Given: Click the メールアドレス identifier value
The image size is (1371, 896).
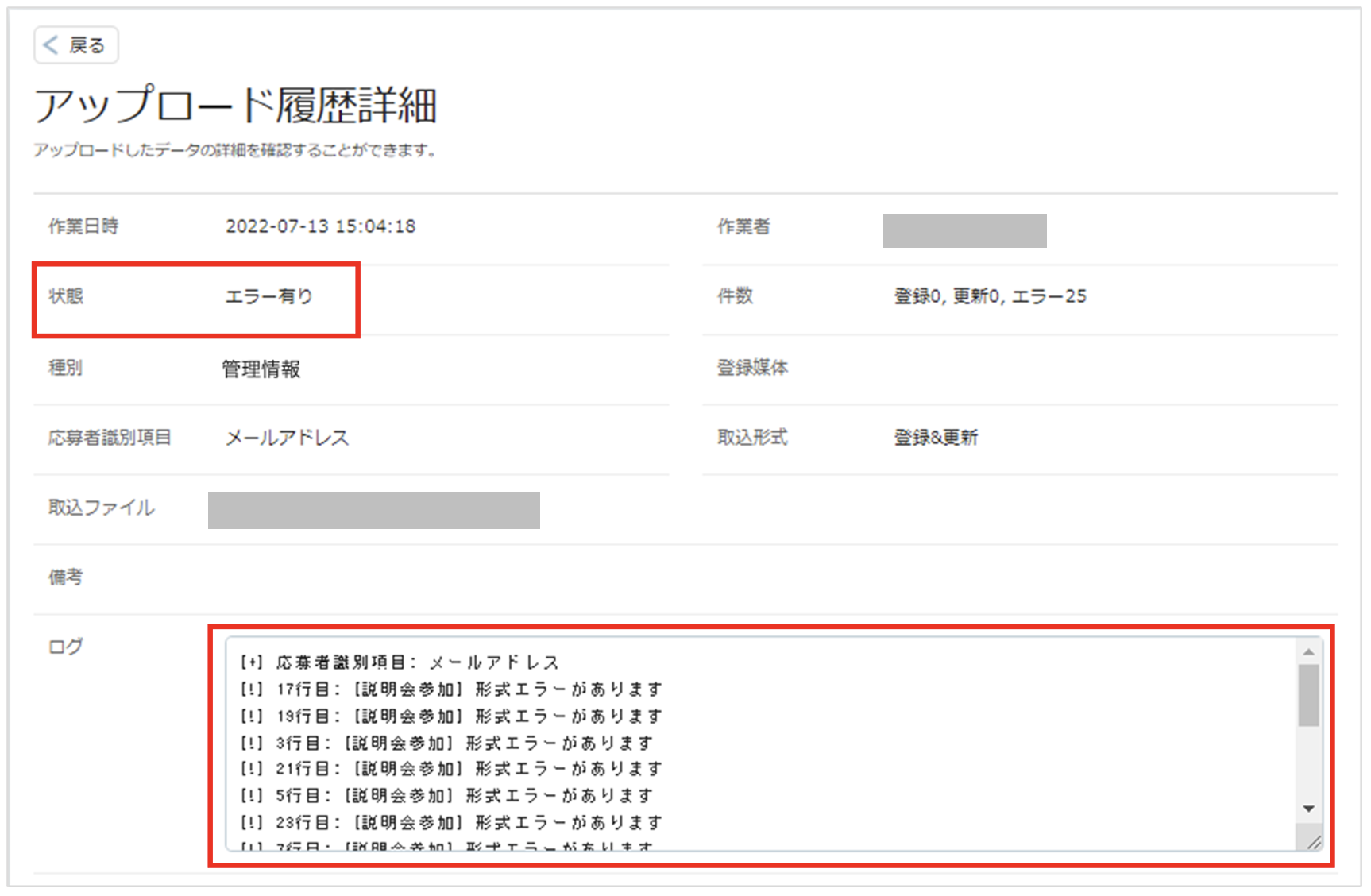Looking at the screenshot, I should coord(287,438).
